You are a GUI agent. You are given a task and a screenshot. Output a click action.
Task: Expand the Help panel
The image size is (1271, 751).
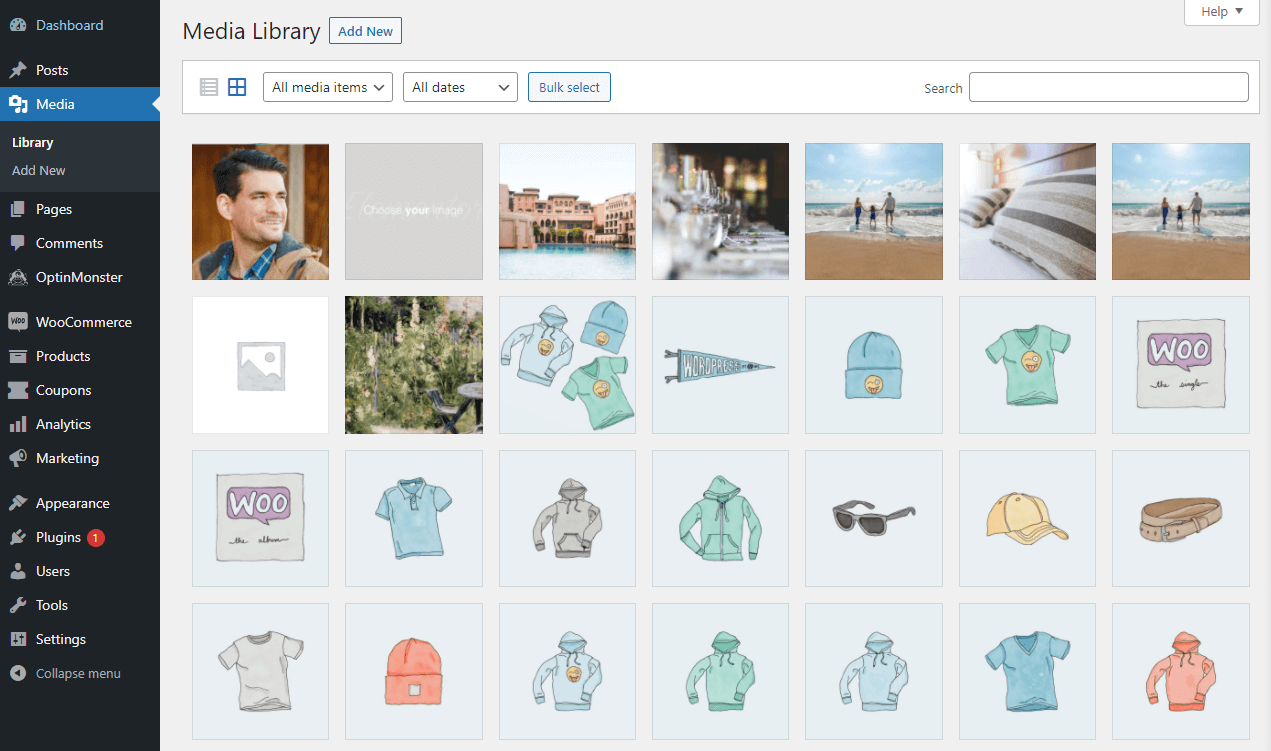pos(1221,11)
